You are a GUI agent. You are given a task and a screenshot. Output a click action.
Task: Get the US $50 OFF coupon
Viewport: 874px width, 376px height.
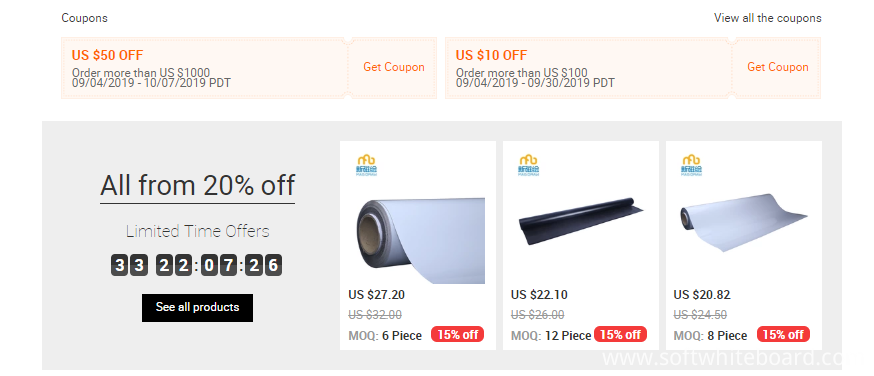pyautogui.click(x=394, y=67)
